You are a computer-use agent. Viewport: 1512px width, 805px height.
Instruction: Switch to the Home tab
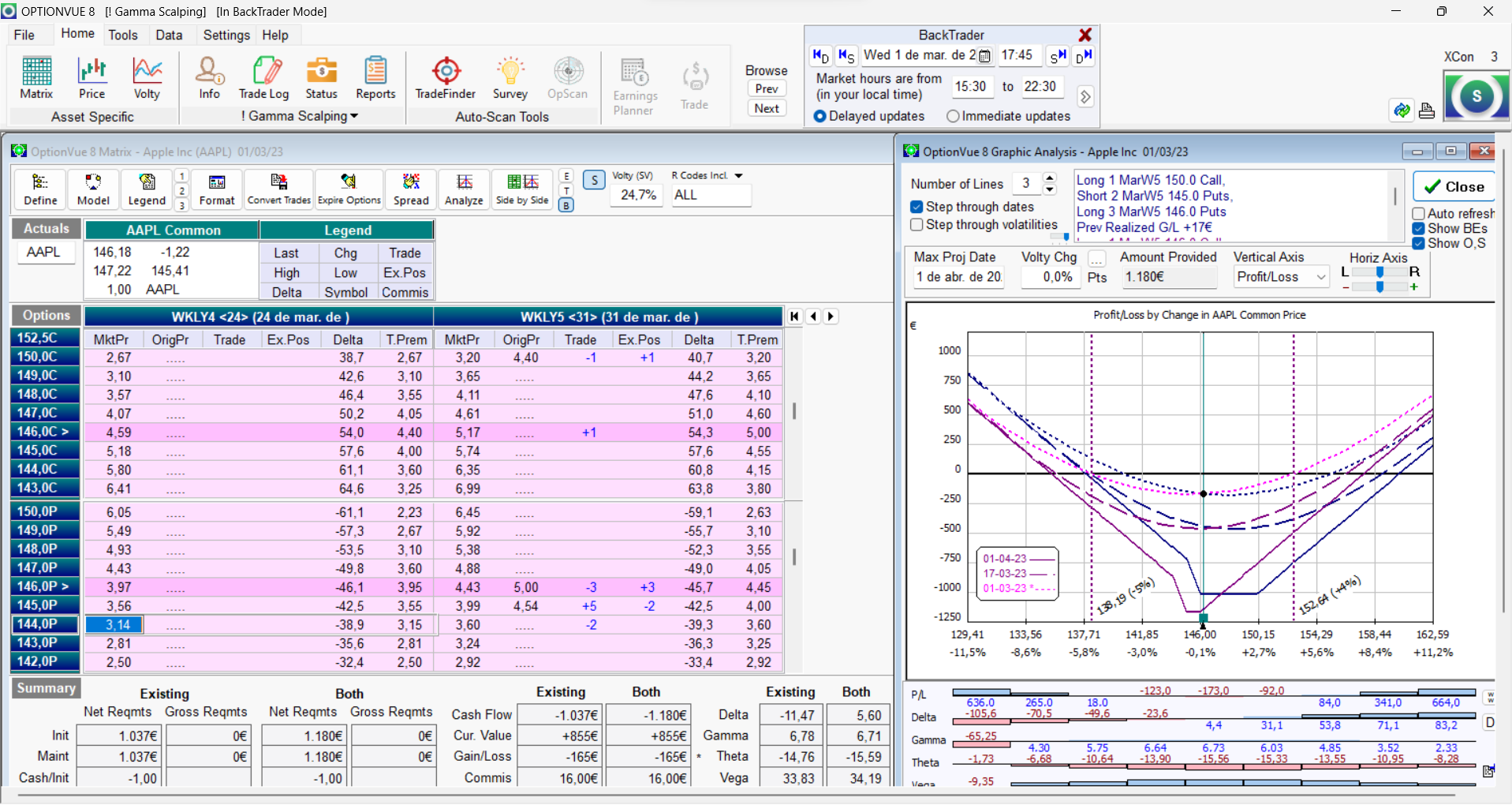(x=77, y=34)
